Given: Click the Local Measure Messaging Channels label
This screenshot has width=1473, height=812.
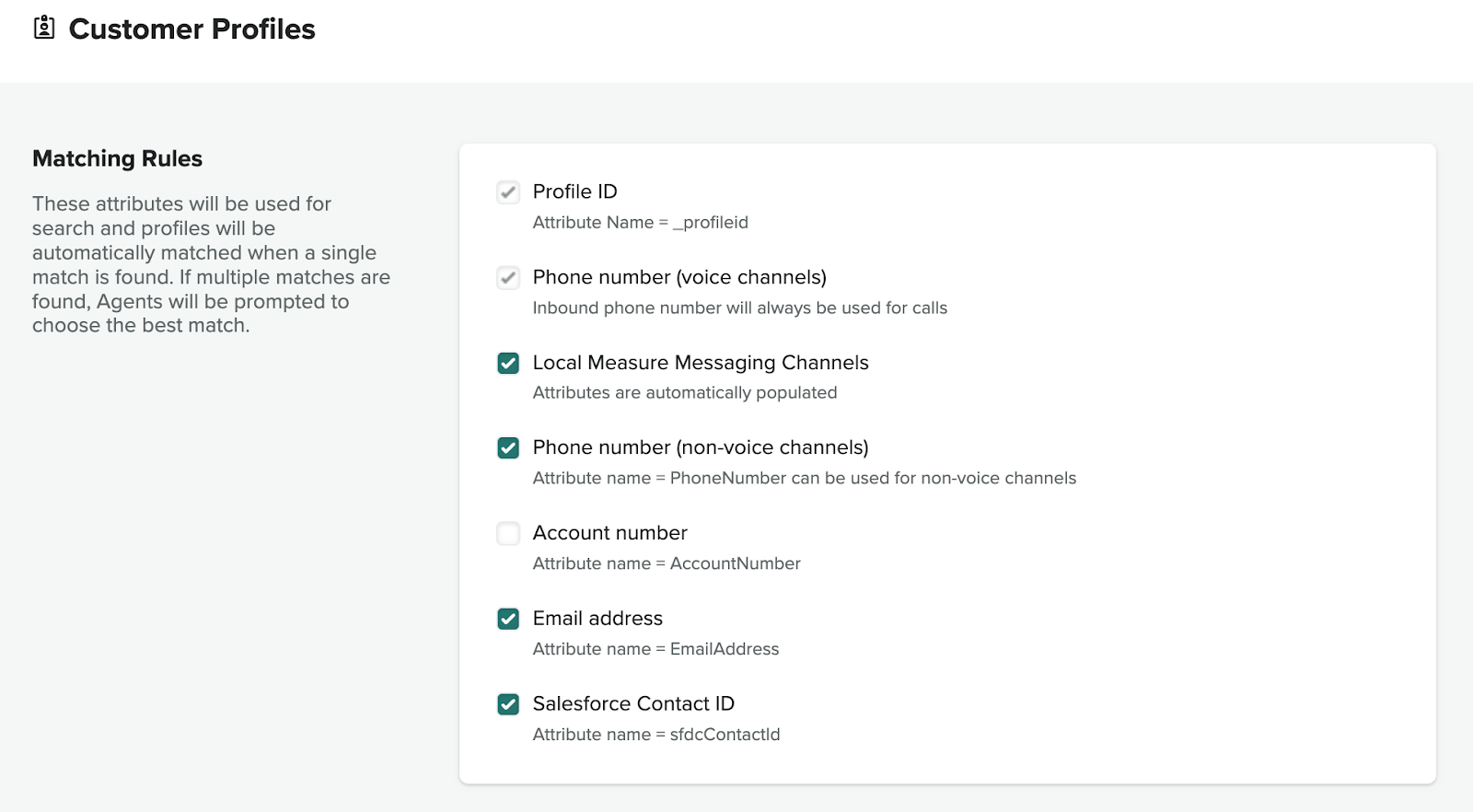Looking at the screenshot, I should pyautogui.click(x=700, y=363).
